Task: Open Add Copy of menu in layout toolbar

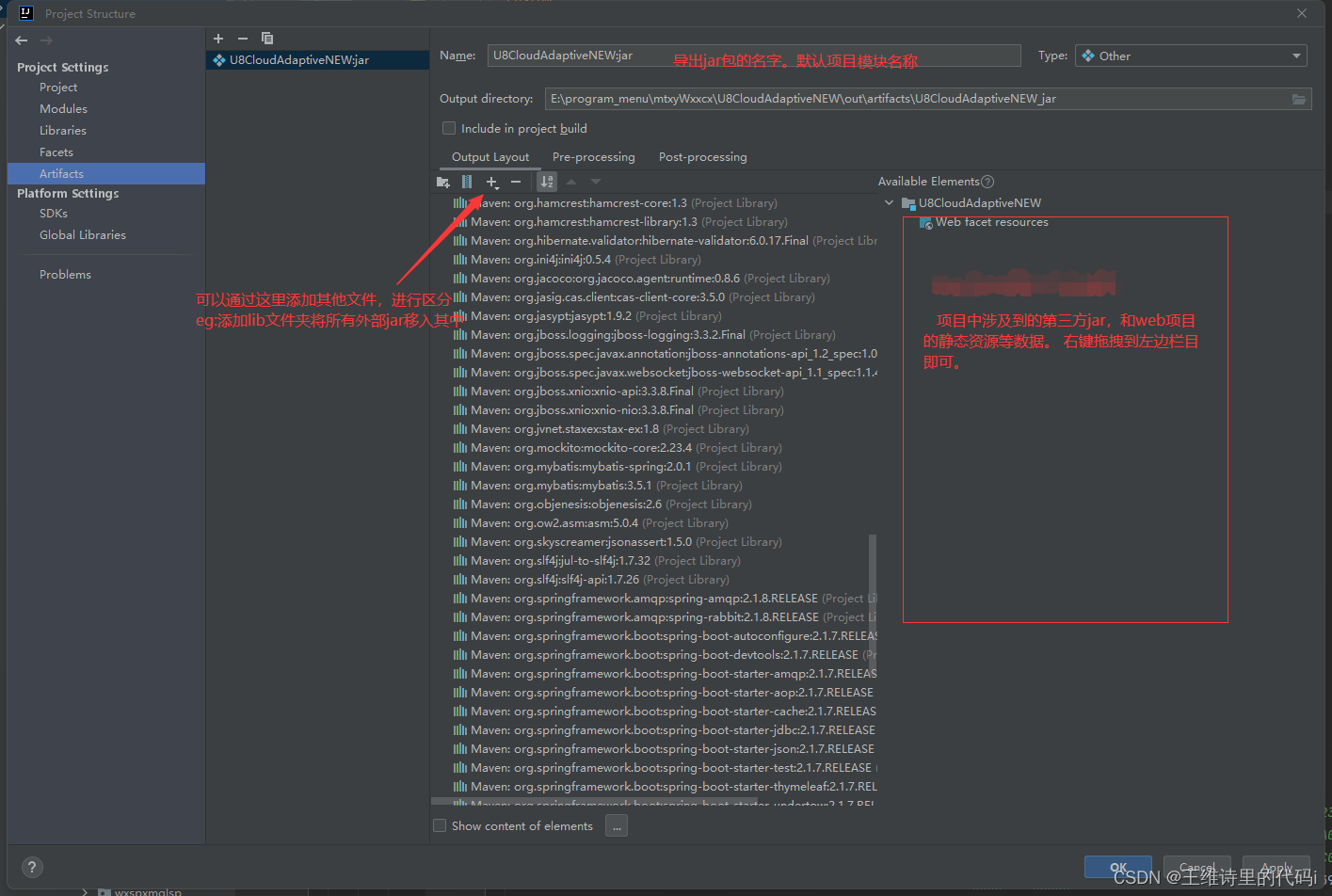Action: 492,182
